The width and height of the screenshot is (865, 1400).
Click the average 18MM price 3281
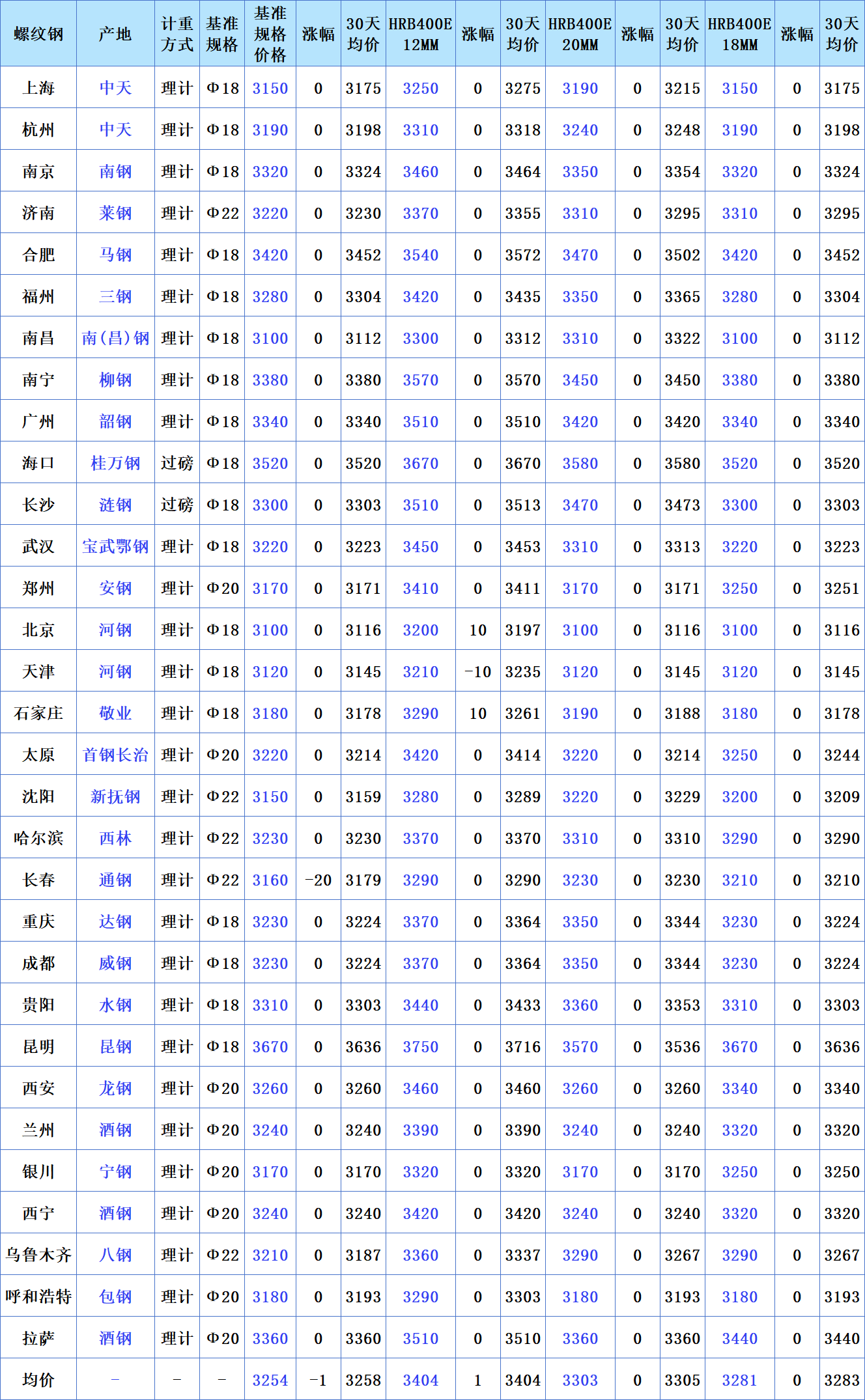(x=740, y=1380)
